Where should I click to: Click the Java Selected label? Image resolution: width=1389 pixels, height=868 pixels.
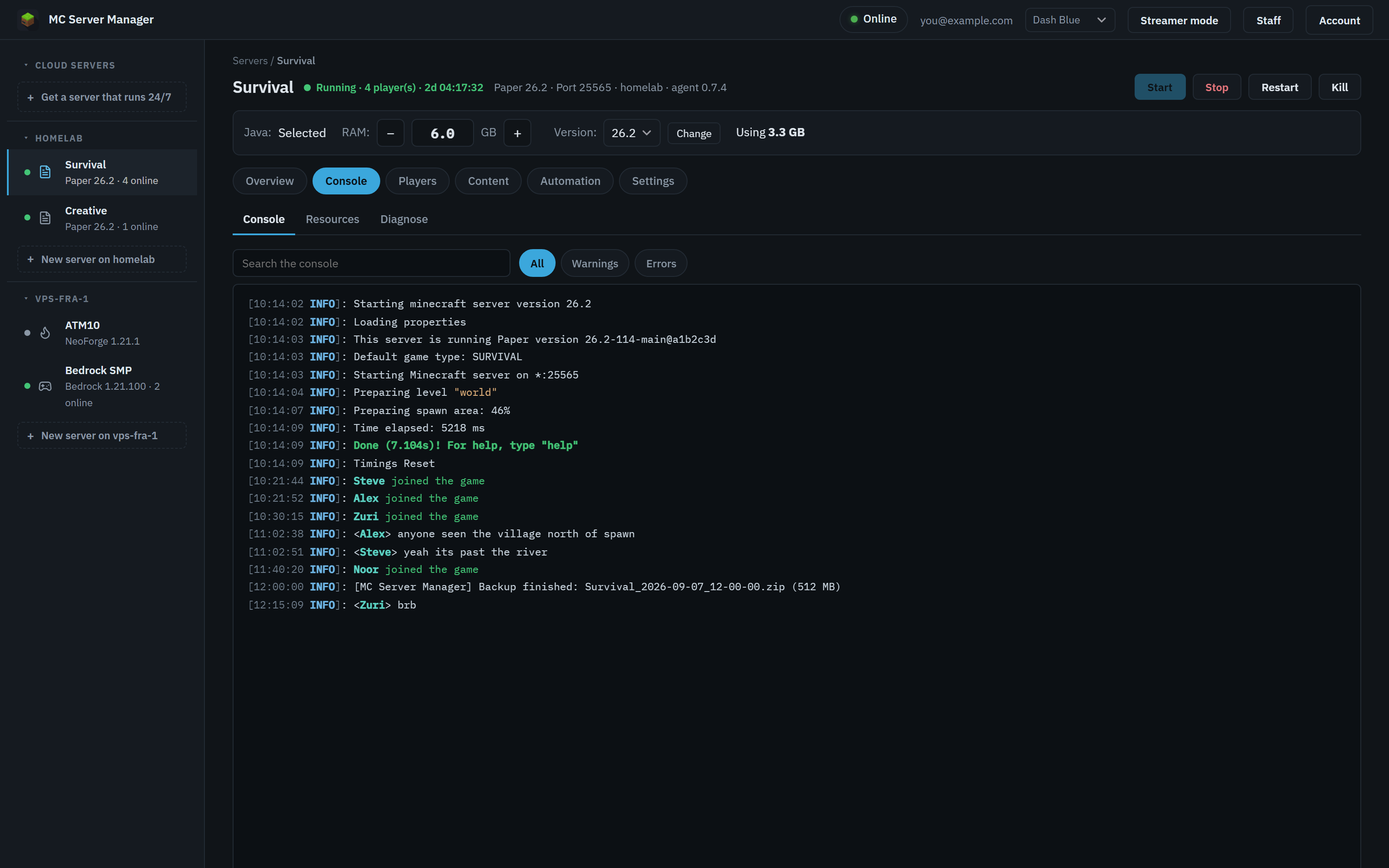(285, 133)
